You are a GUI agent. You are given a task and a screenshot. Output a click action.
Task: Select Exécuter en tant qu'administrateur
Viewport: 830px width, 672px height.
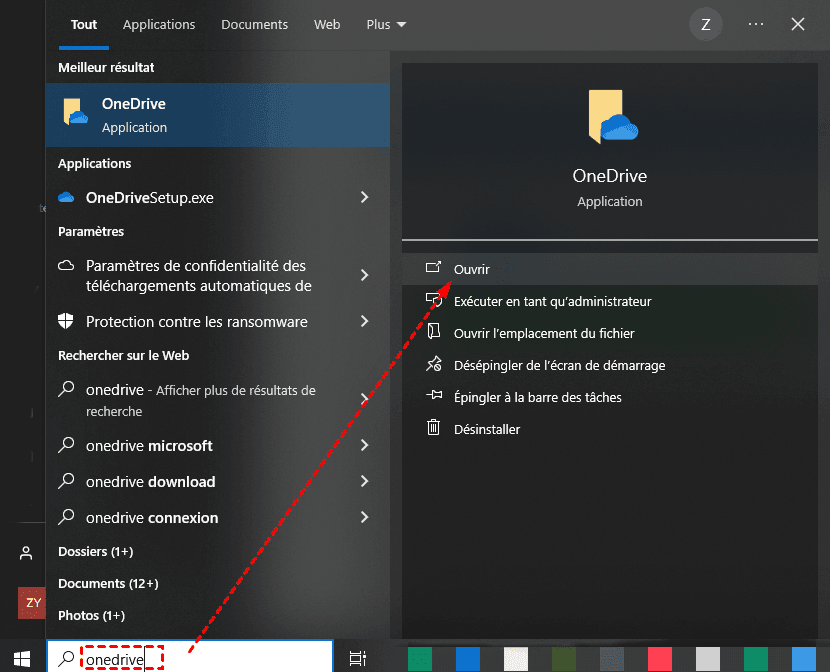click(x=610, y=301)
